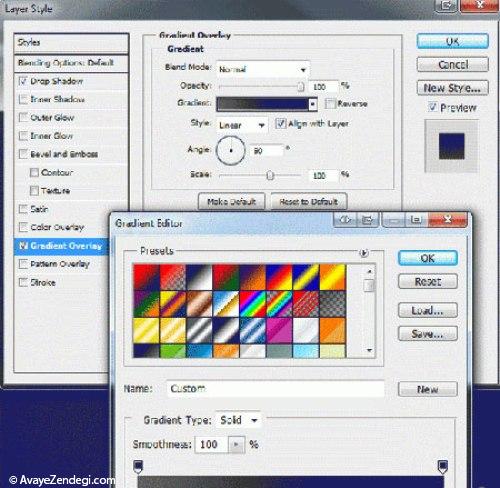Open the Blend Mode dropdown
The image size is (500, 488).
(x=263, y=69)
